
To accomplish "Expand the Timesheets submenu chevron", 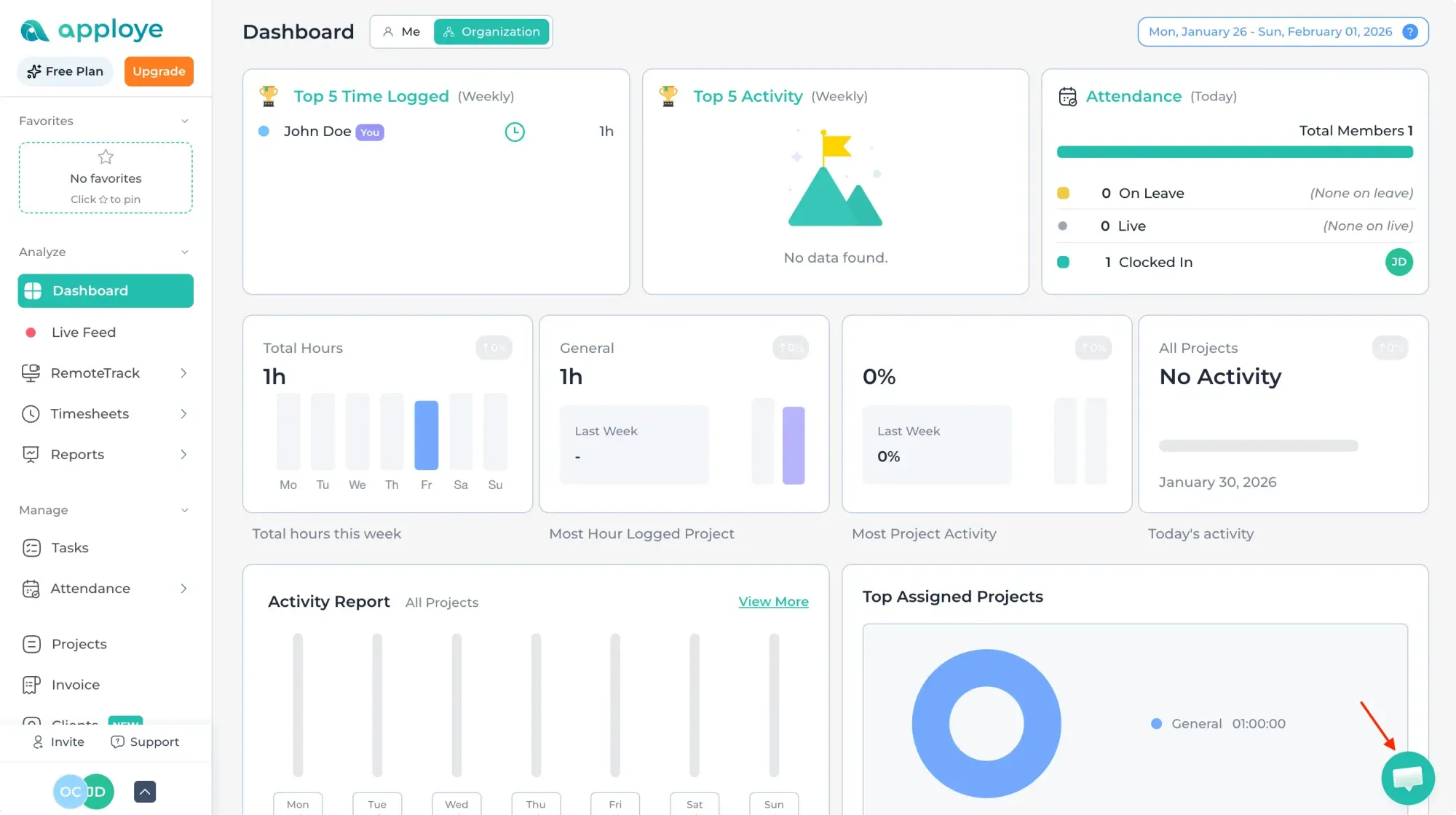I will [x=183, y=414].
